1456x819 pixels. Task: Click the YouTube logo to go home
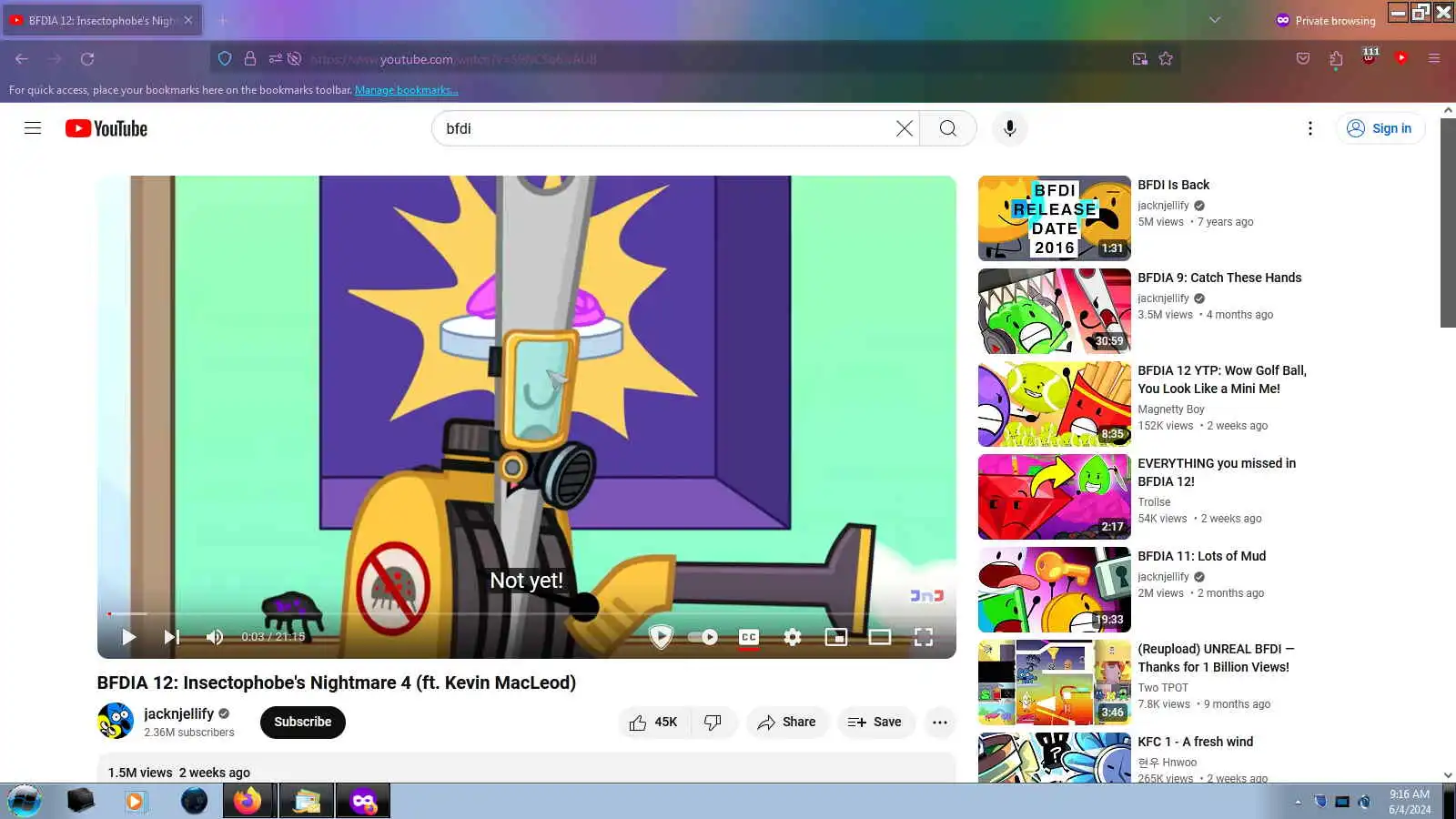pos(106,128)
